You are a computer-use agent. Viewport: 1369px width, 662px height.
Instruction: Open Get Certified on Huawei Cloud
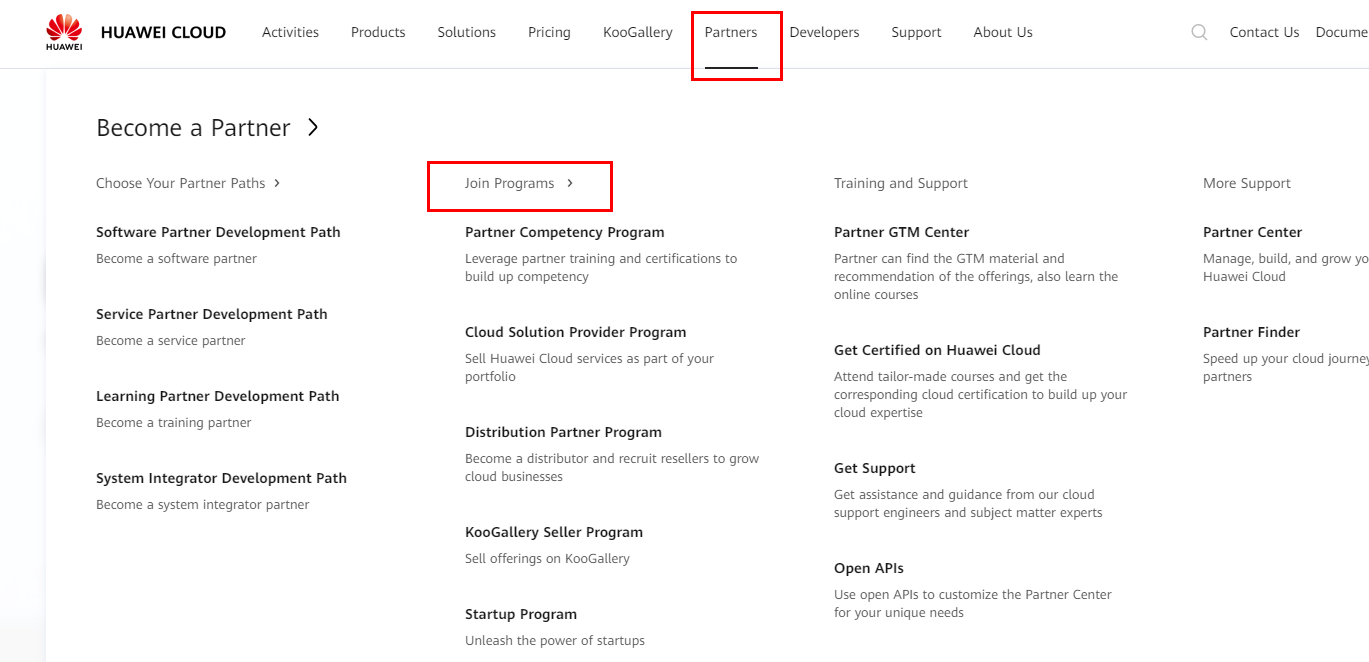coord(937,350)
